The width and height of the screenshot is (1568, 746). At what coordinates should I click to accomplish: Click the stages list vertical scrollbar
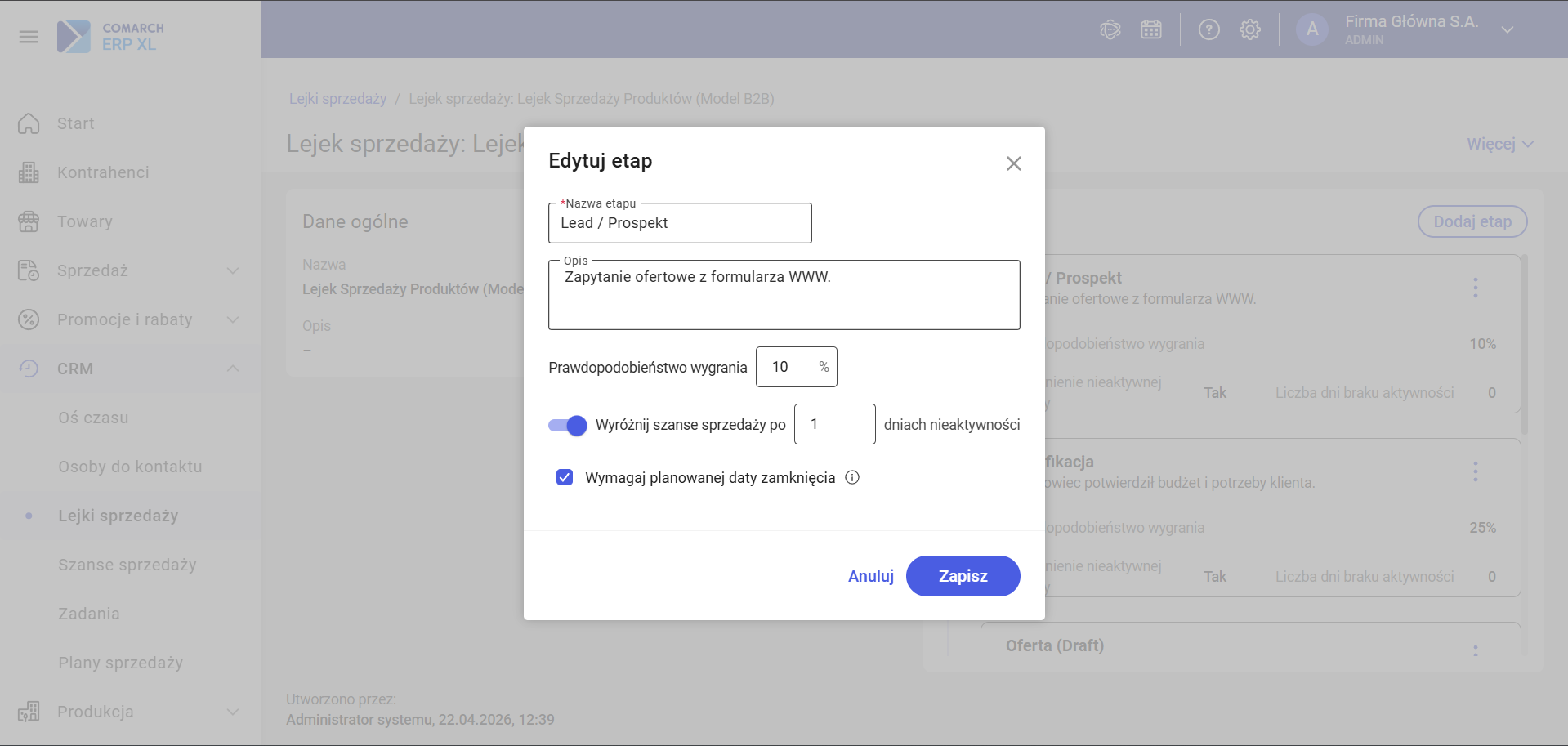[x=1525, y=344]
